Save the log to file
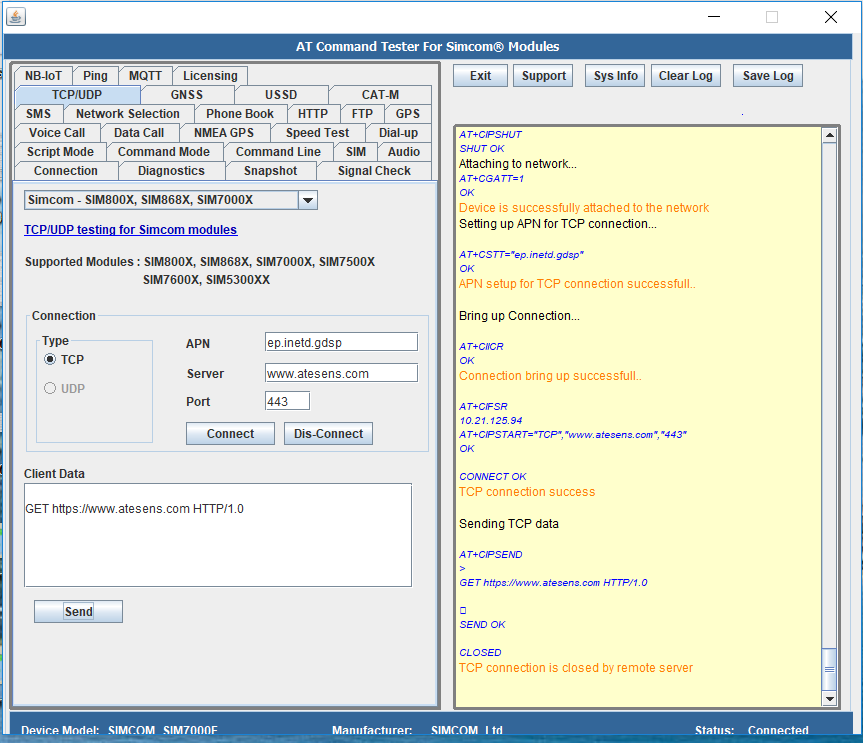The image size is (863, 743). pyautogui.click(x=768, y=75)
